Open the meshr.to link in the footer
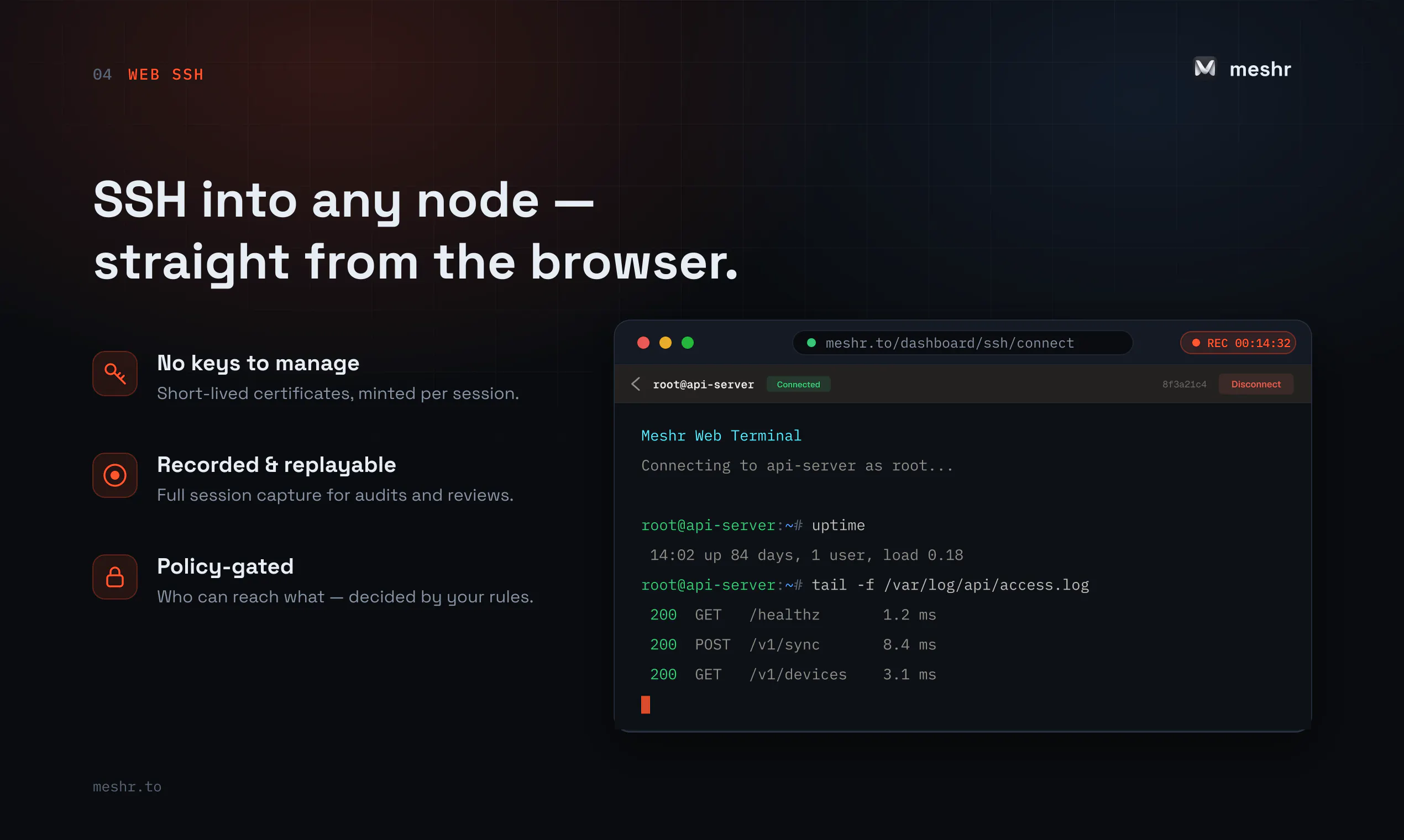This screenshot has height=840, width=1404. pos(127,787)
